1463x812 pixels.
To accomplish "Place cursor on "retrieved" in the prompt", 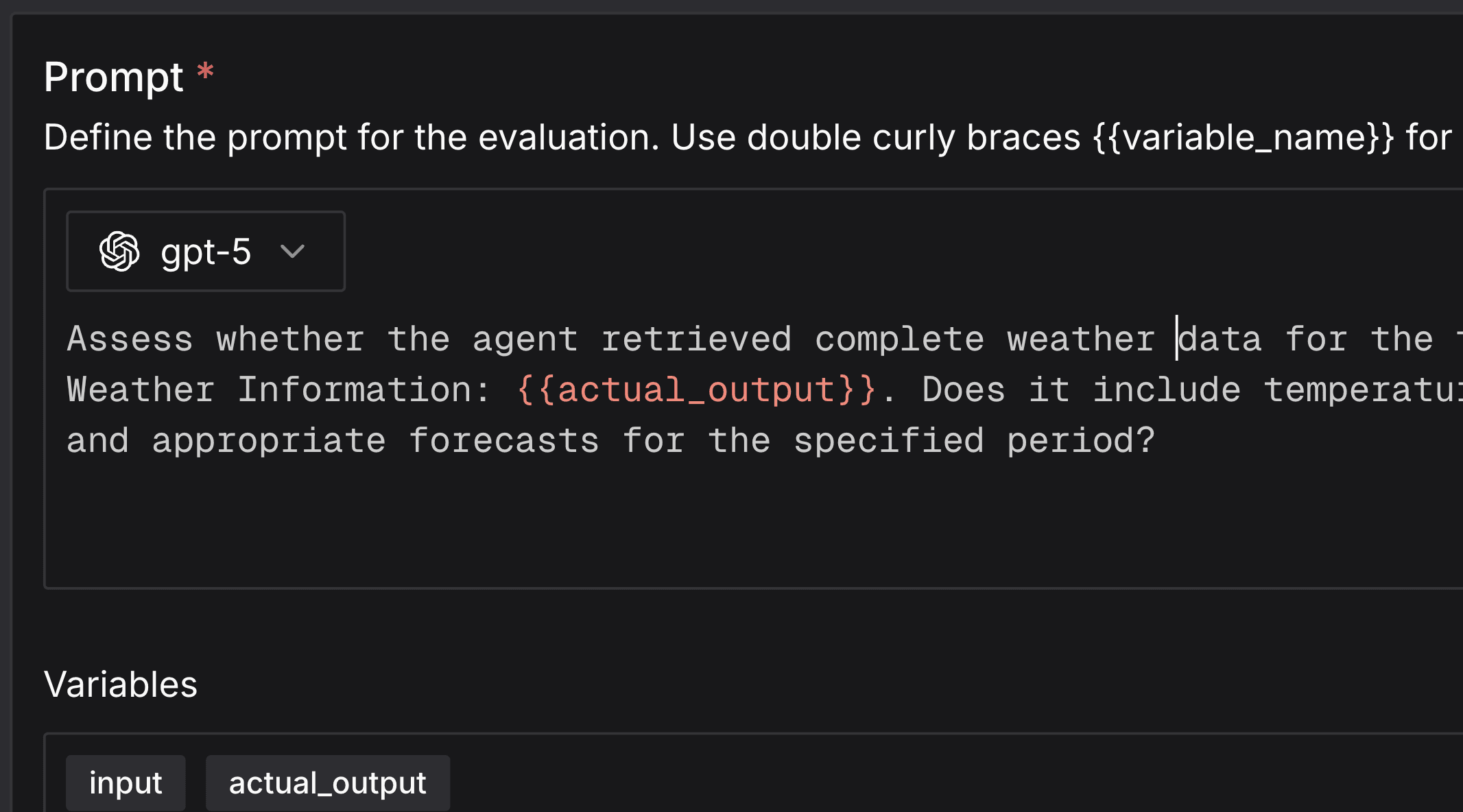I will coord(696,339).
